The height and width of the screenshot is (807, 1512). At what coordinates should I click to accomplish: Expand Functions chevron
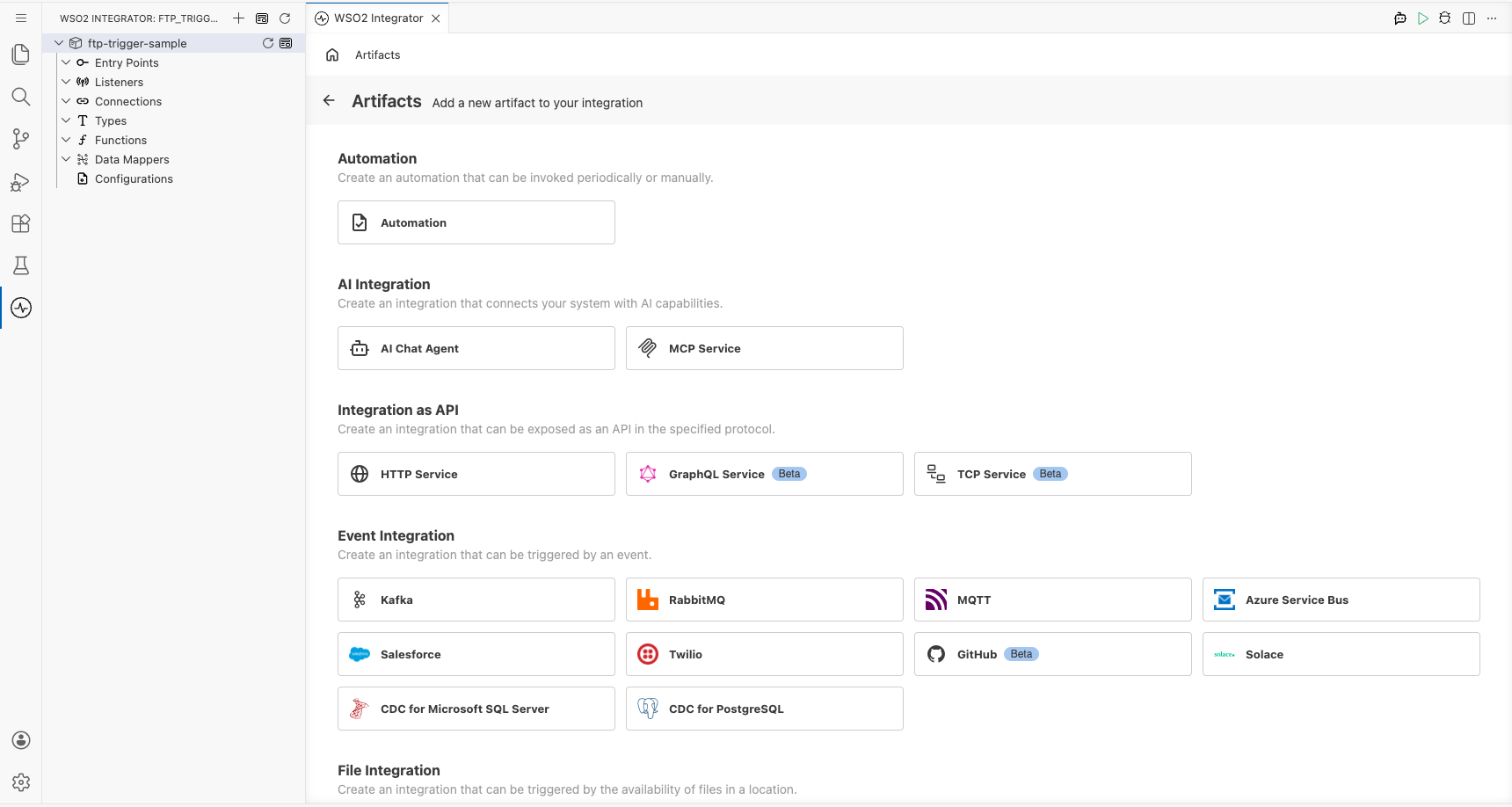(66, 140)
